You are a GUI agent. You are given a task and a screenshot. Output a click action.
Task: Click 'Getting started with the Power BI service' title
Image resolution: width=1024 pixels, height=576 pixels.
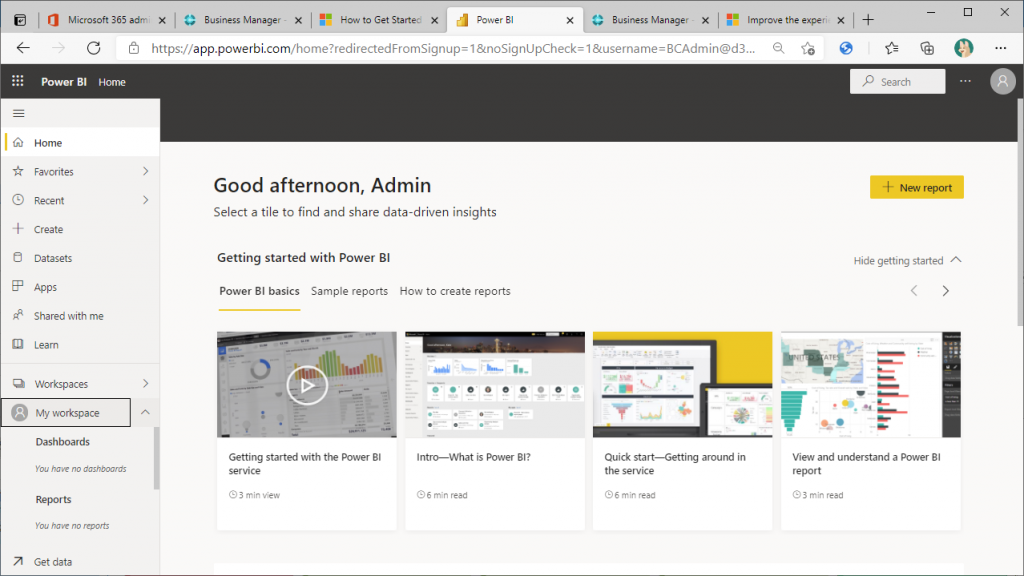tap(304, 464)
